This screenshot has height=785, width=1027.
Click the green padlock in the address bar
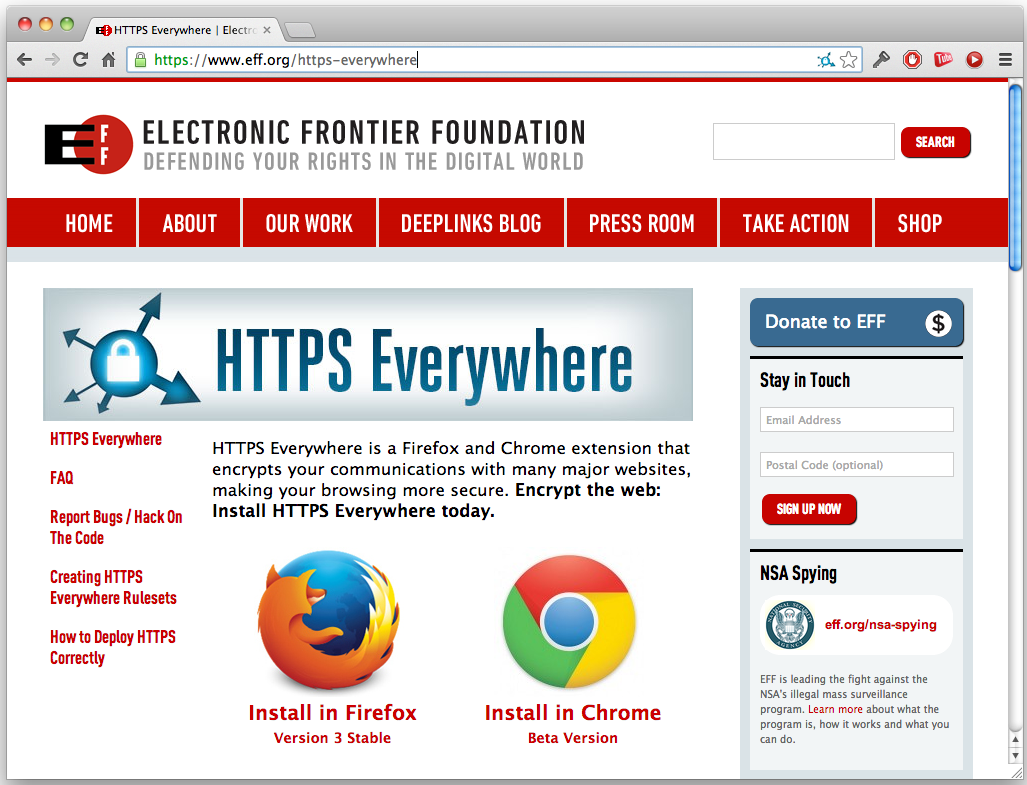click(140, 60)
